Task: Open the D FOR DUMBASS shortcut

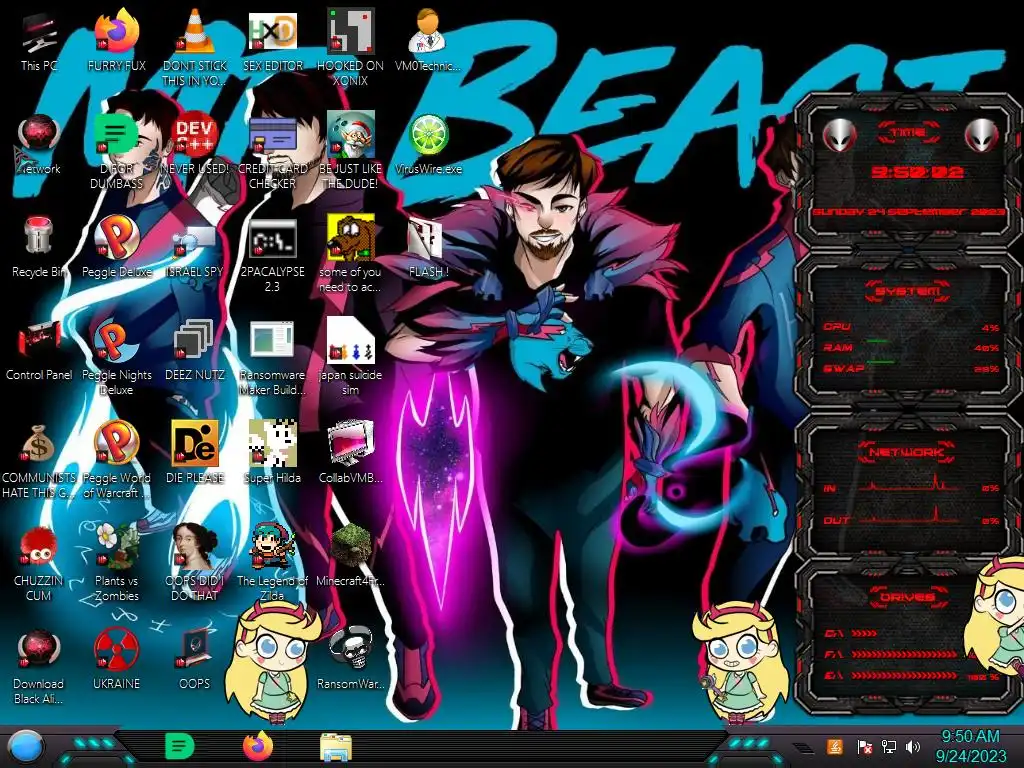Action: pyautogui.click(x=116, y=152)
